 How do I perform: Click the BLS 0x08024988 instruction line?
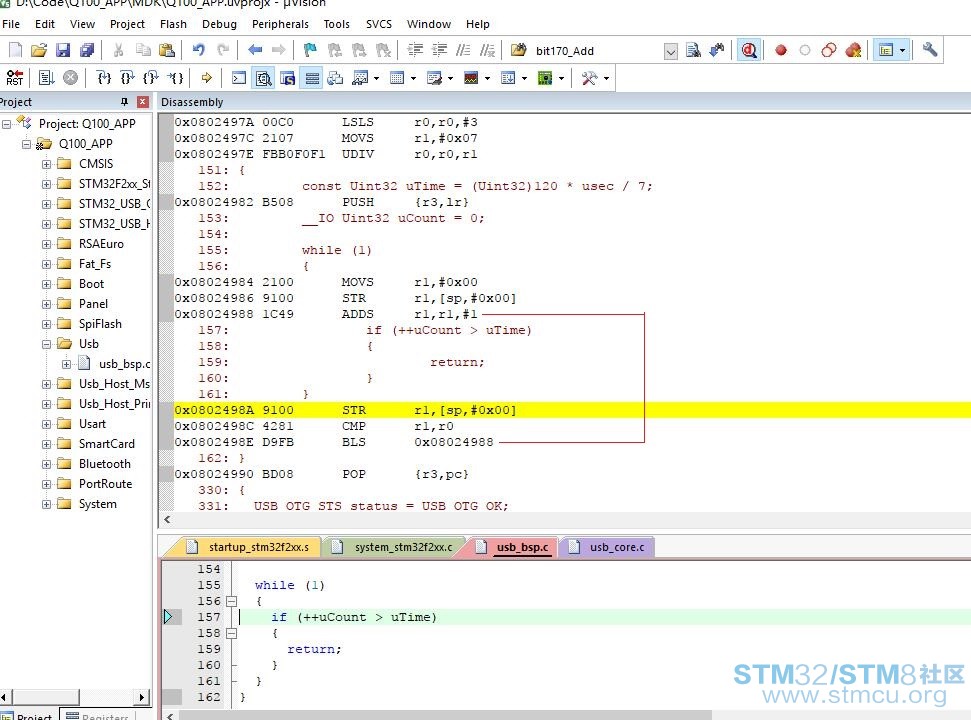coord(570,442)
